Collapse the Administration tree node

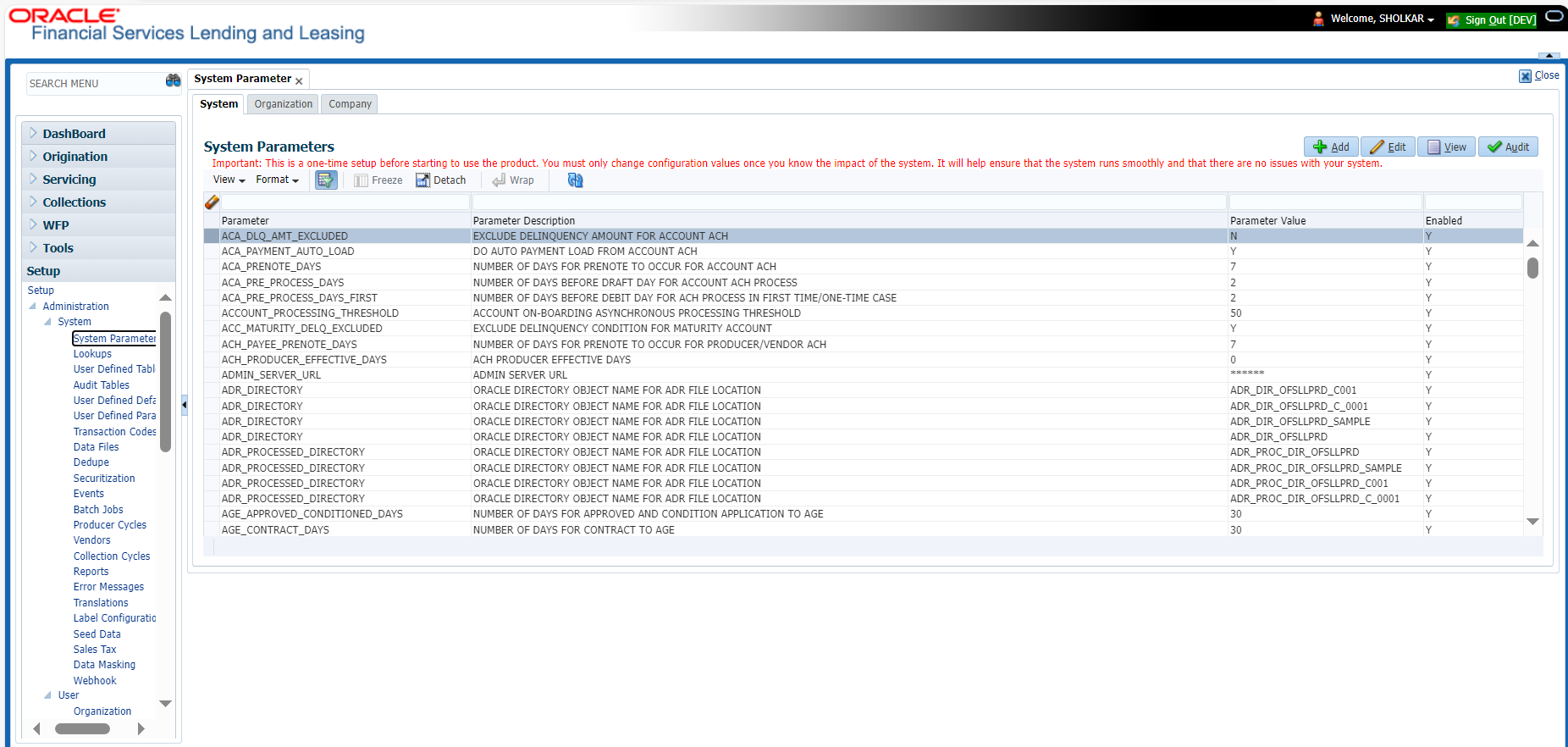pyautogui.click(x=33, y=307)
